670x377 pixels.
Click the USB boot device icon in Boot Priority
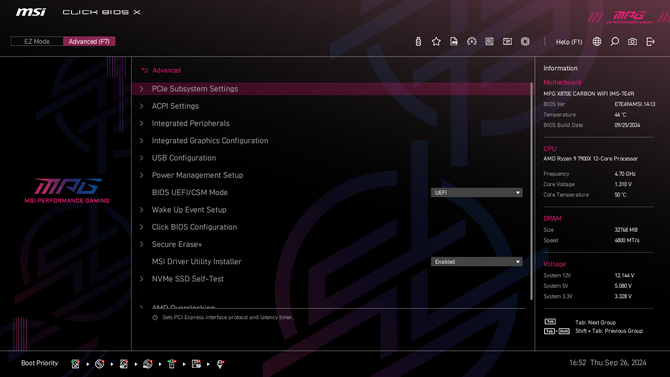click(x=172, y=364)
